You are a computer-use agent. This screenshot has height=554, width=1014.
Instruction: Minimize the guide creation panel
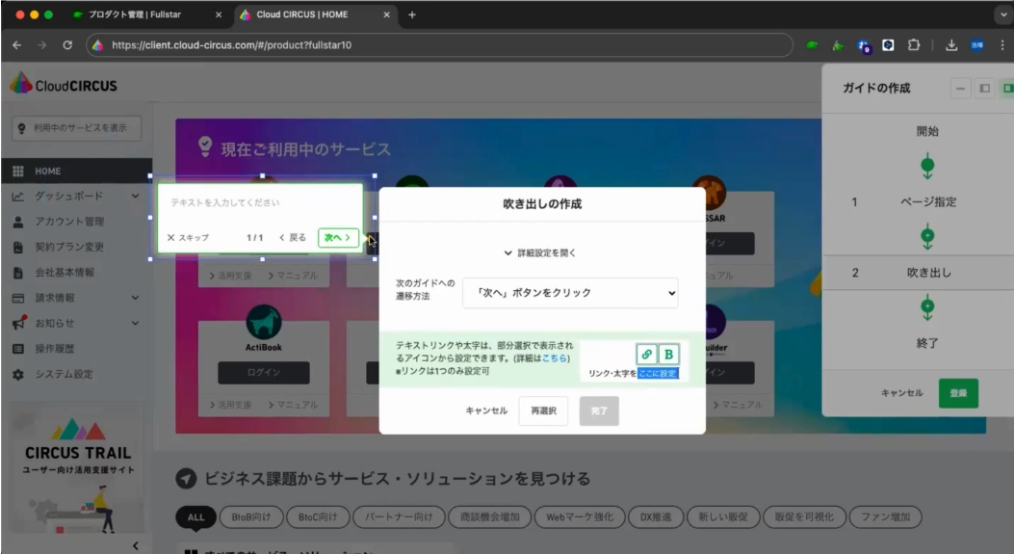[961, 89]
